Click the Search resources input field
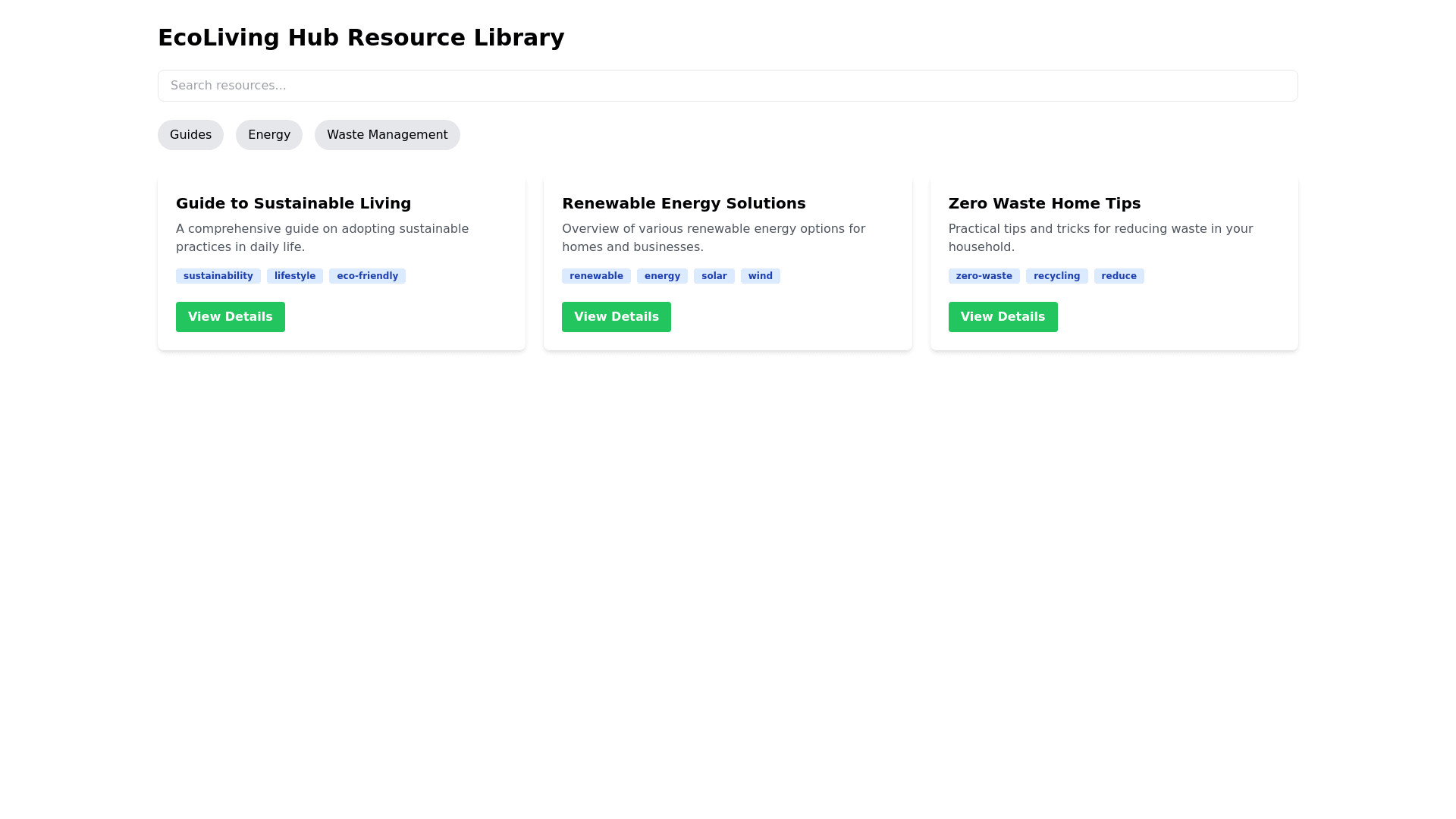Viewport: 1456px width, 819px height. (727, 86)
